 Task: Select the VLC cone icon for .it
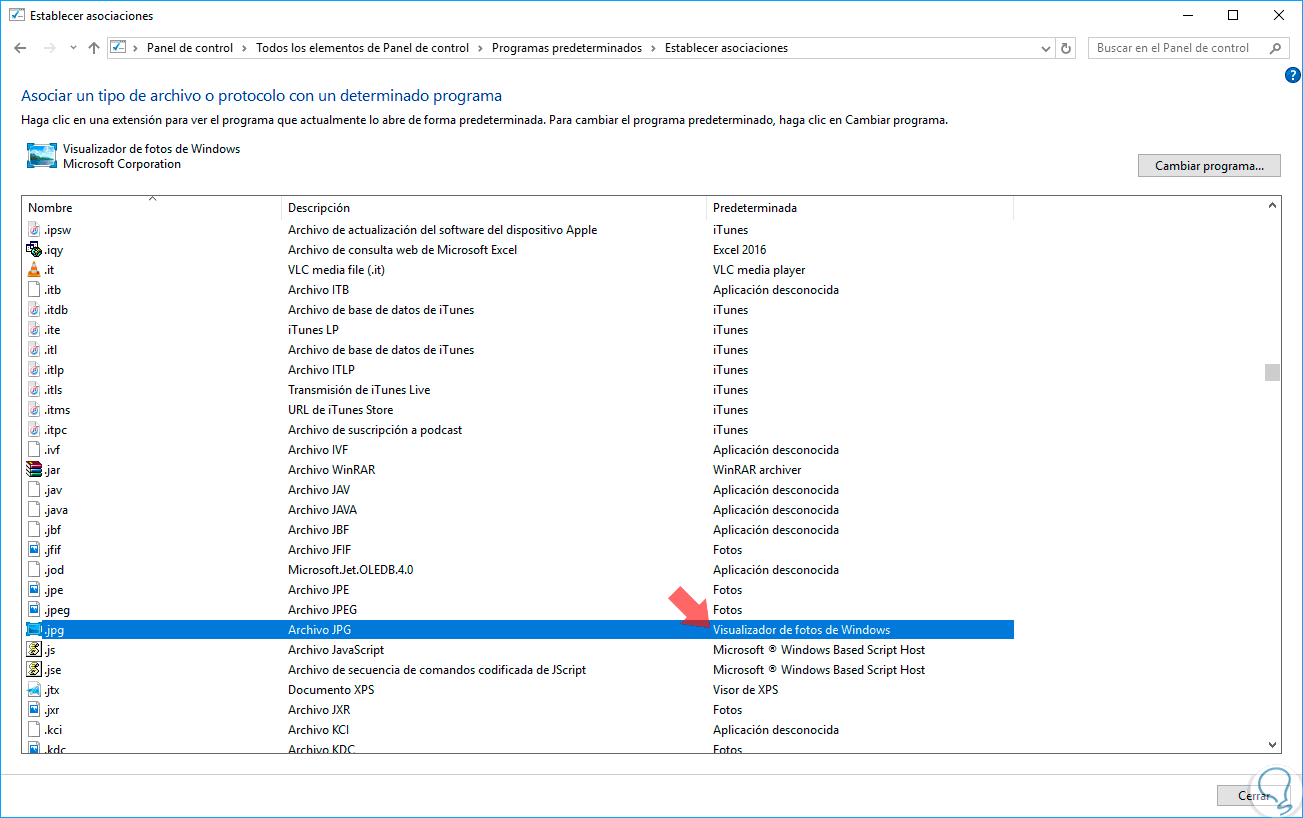34,270
